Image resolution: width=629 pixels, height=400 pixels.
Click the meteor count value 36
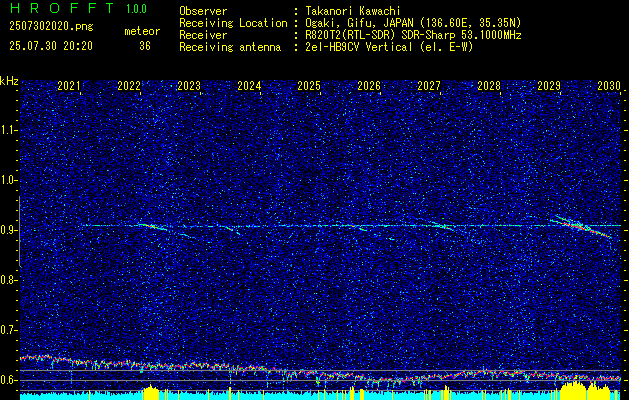(x=145, y=46)
